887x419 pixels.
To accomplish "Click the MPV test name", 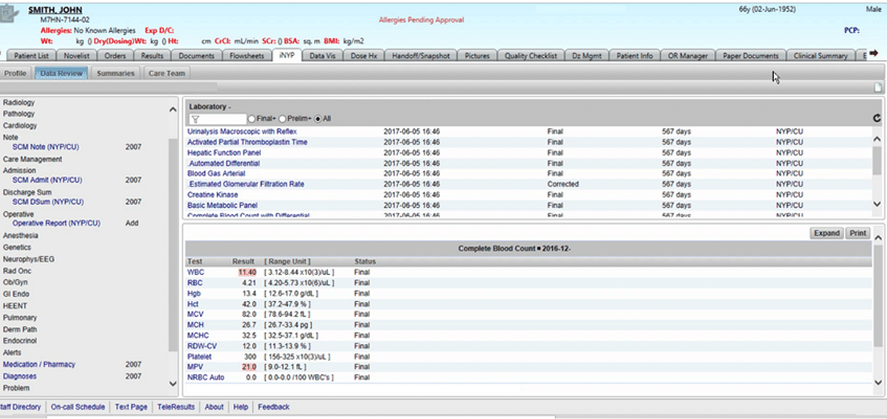I will (x=195, y=367).
